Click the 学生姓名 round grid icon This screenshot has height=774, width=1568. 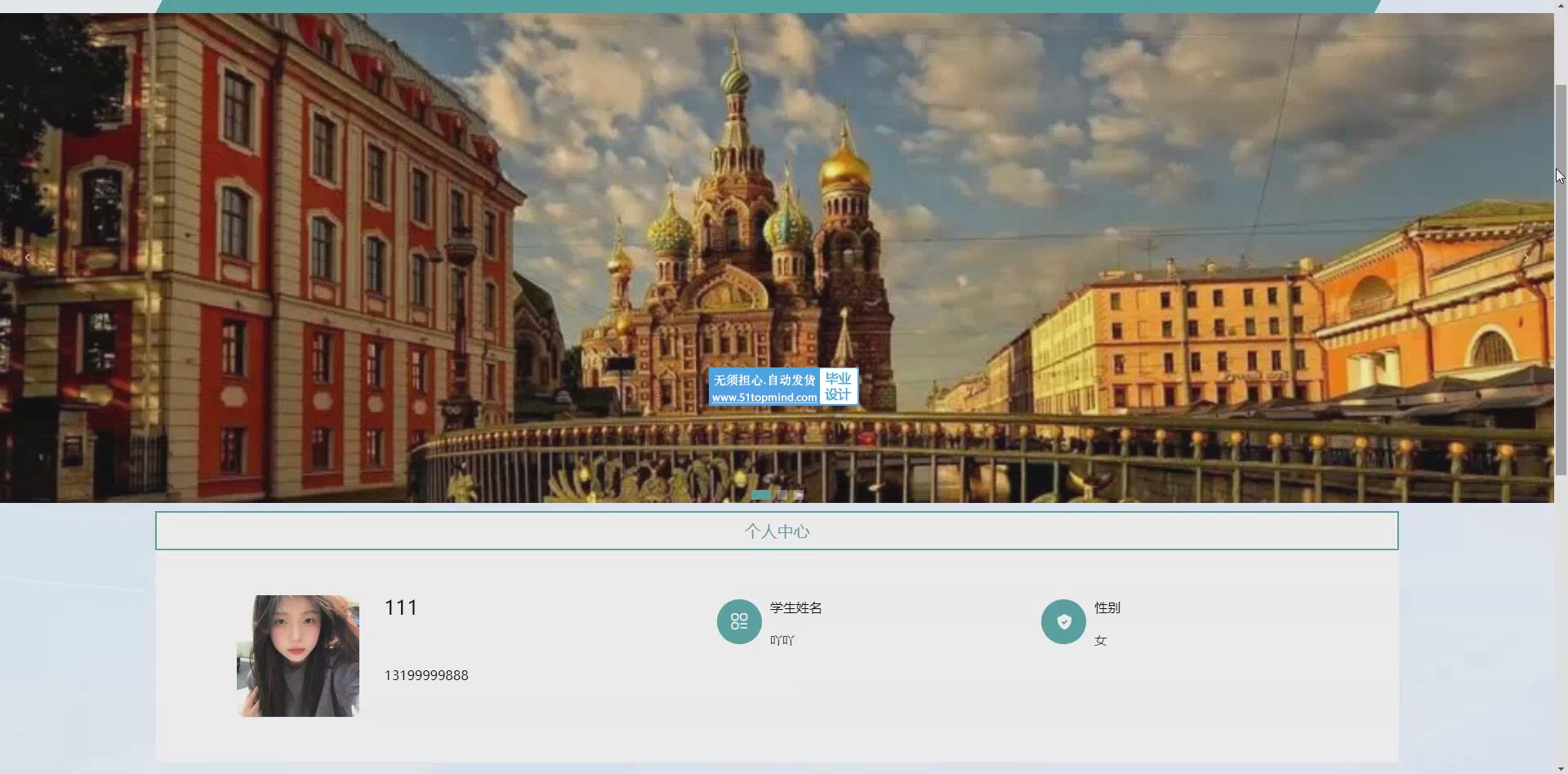(739, 622)
